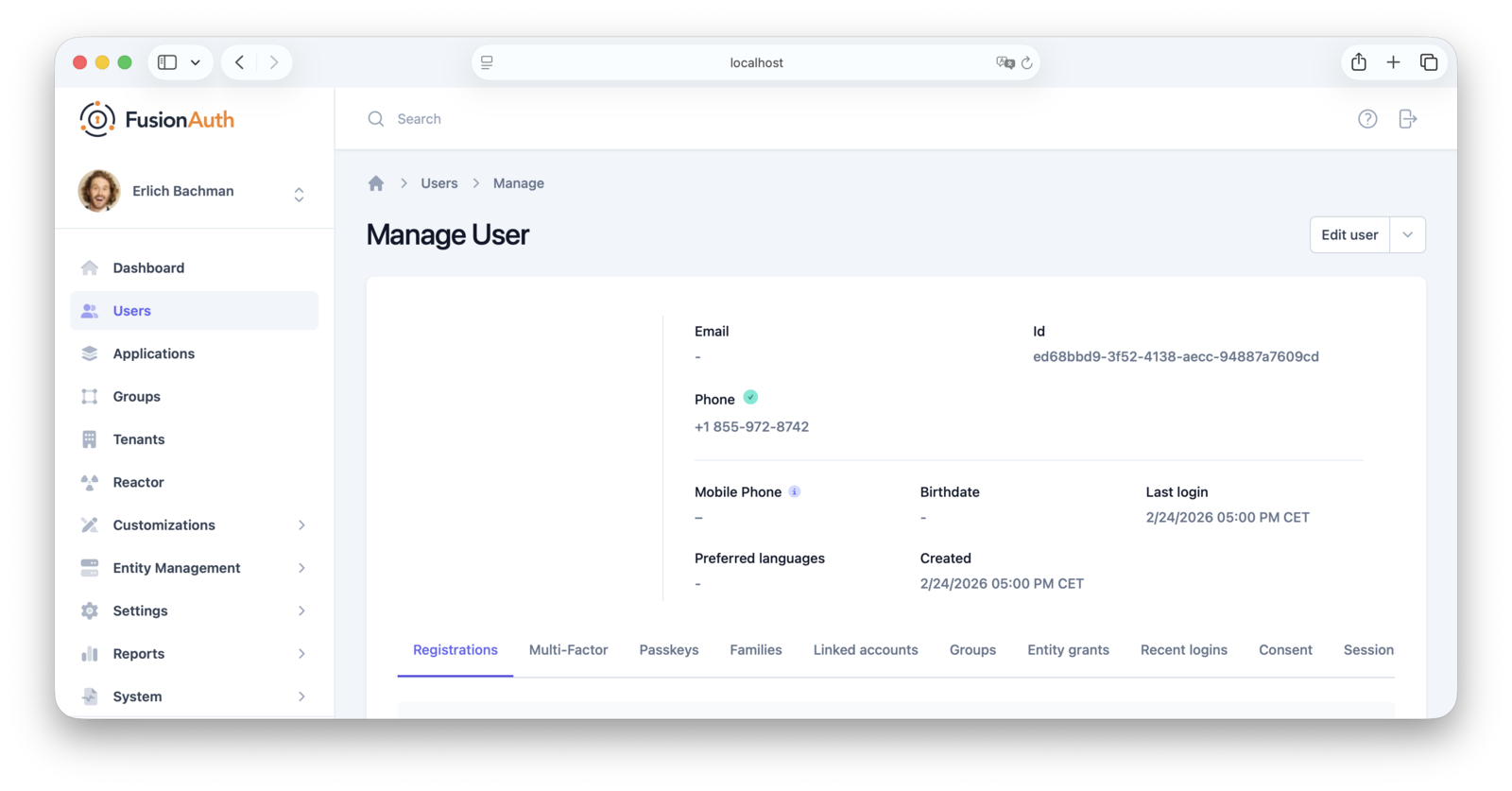The height and width of the screenshot is (791, 1512).
Task: Switch to the Consent tab
Action: [x=1285, y=650]
